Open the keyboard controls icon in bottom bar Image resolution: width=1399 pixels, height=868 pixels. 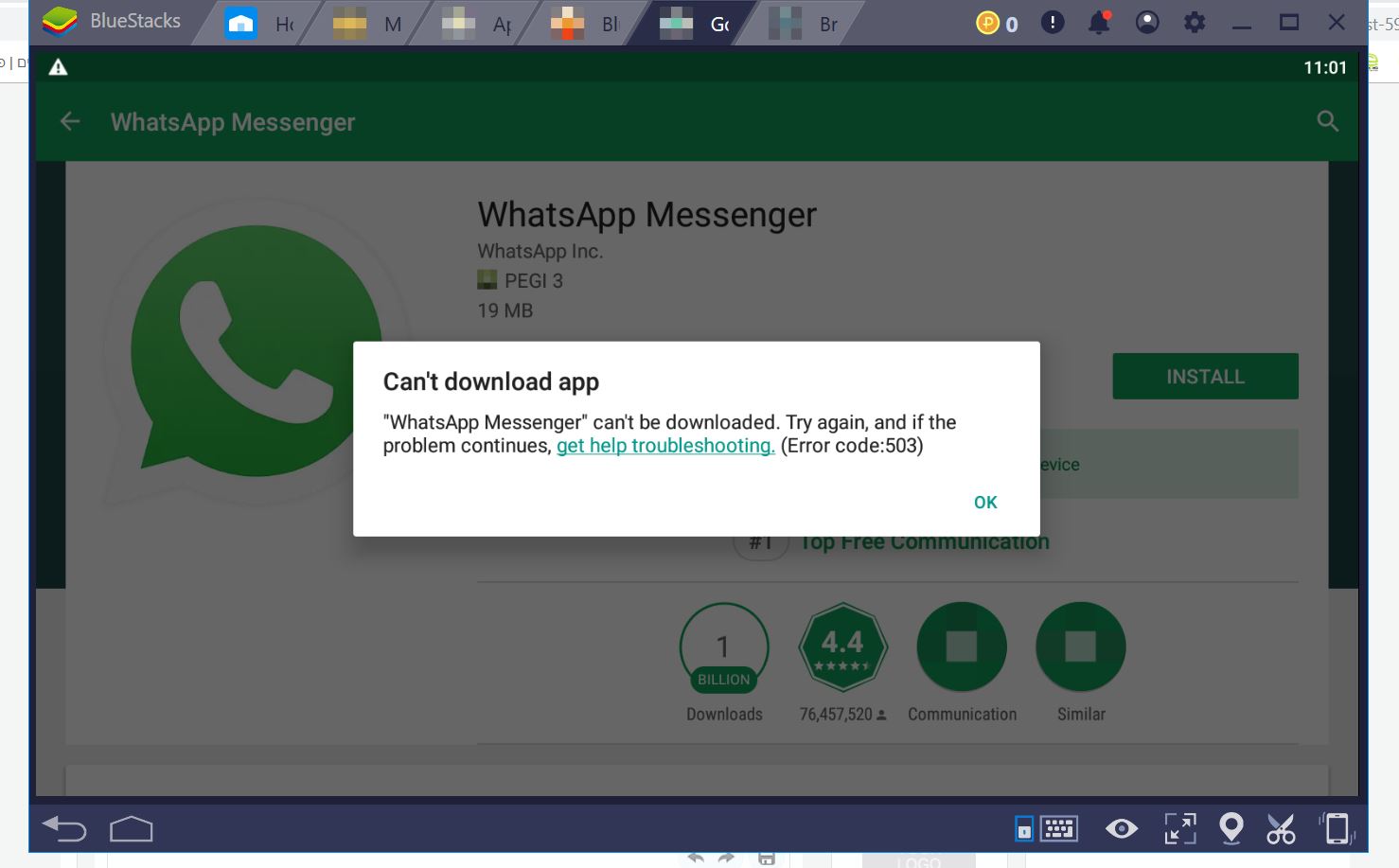pyautogui.click(x=1058, y=829)
